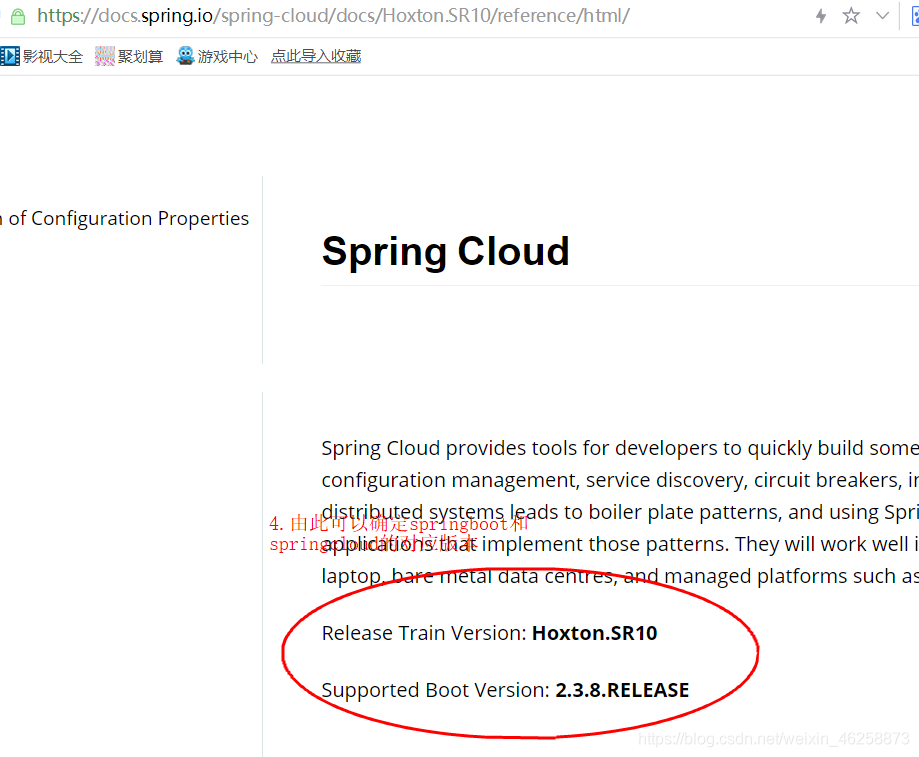This screenshot has height=757, width=919.
Task: Select the "2.3.8.RELEASE" boot version text
Action: [621, 689]
